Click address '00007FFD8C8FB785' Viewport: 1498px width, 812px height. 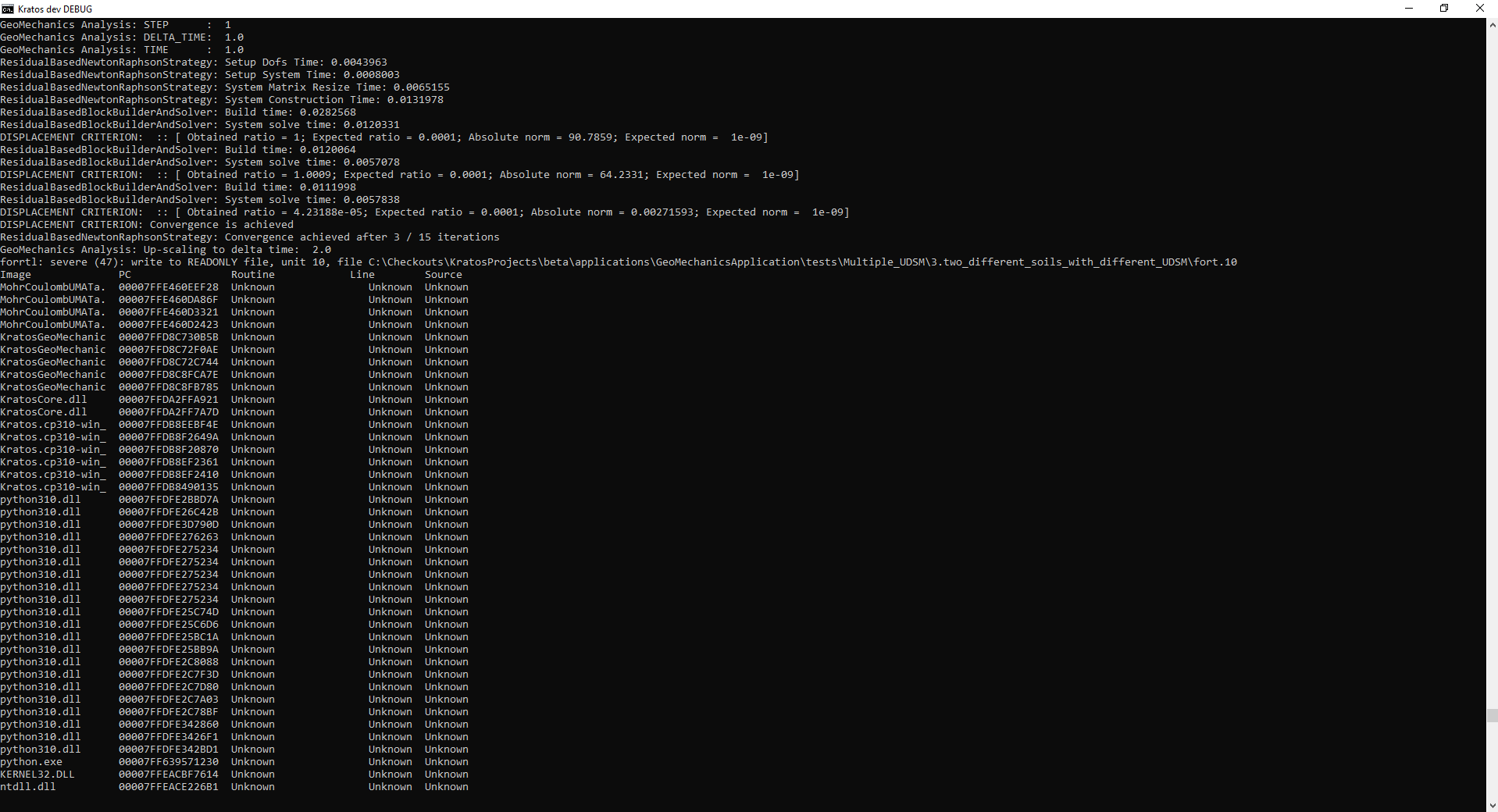(169, 387)
